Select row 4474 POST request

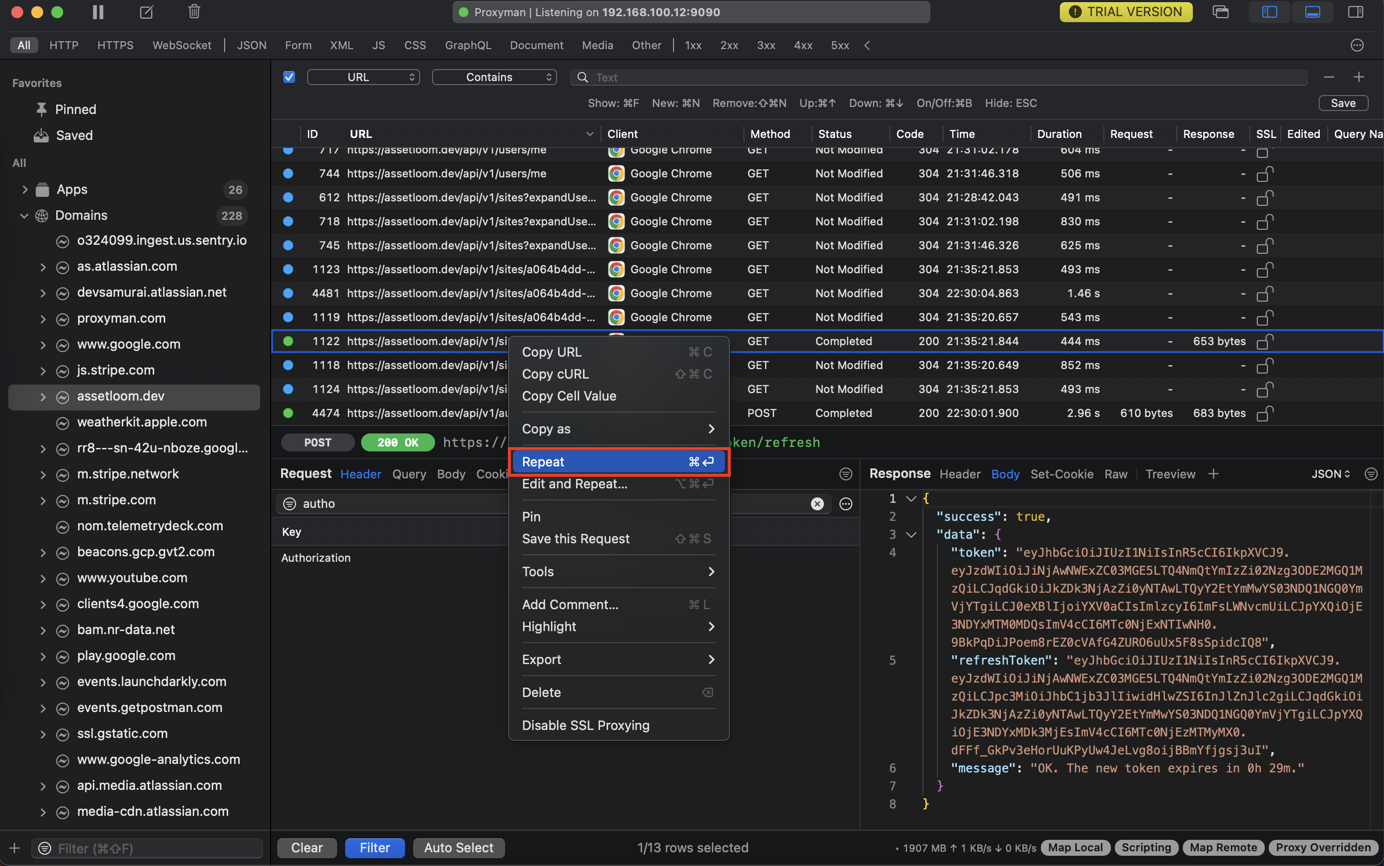pos(827,413)
